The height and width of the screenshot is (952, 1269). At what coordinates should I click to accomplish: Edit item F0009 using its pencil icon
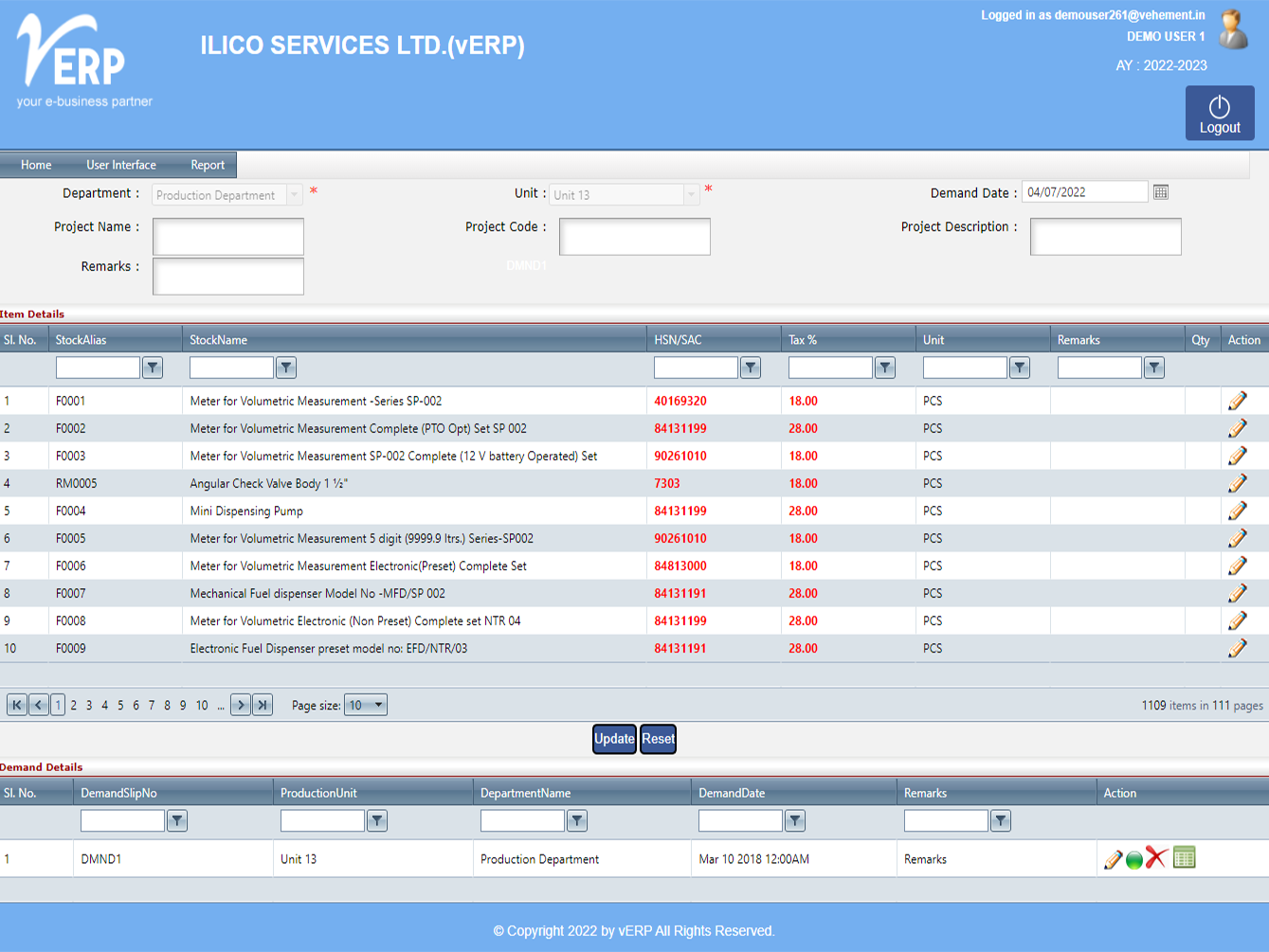[x=1237, y=648]
